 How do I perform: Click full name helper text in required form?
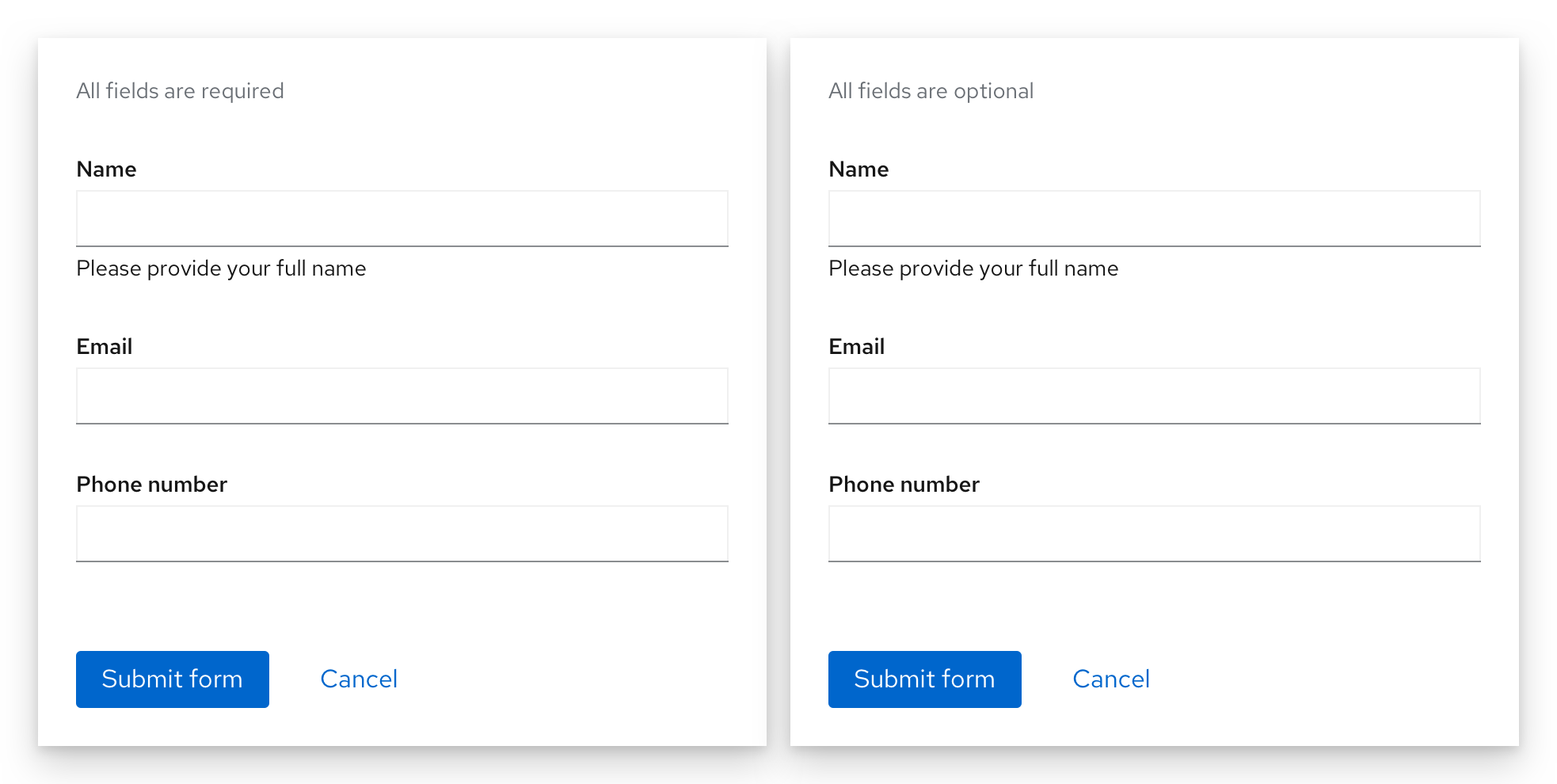pos(221,269)
